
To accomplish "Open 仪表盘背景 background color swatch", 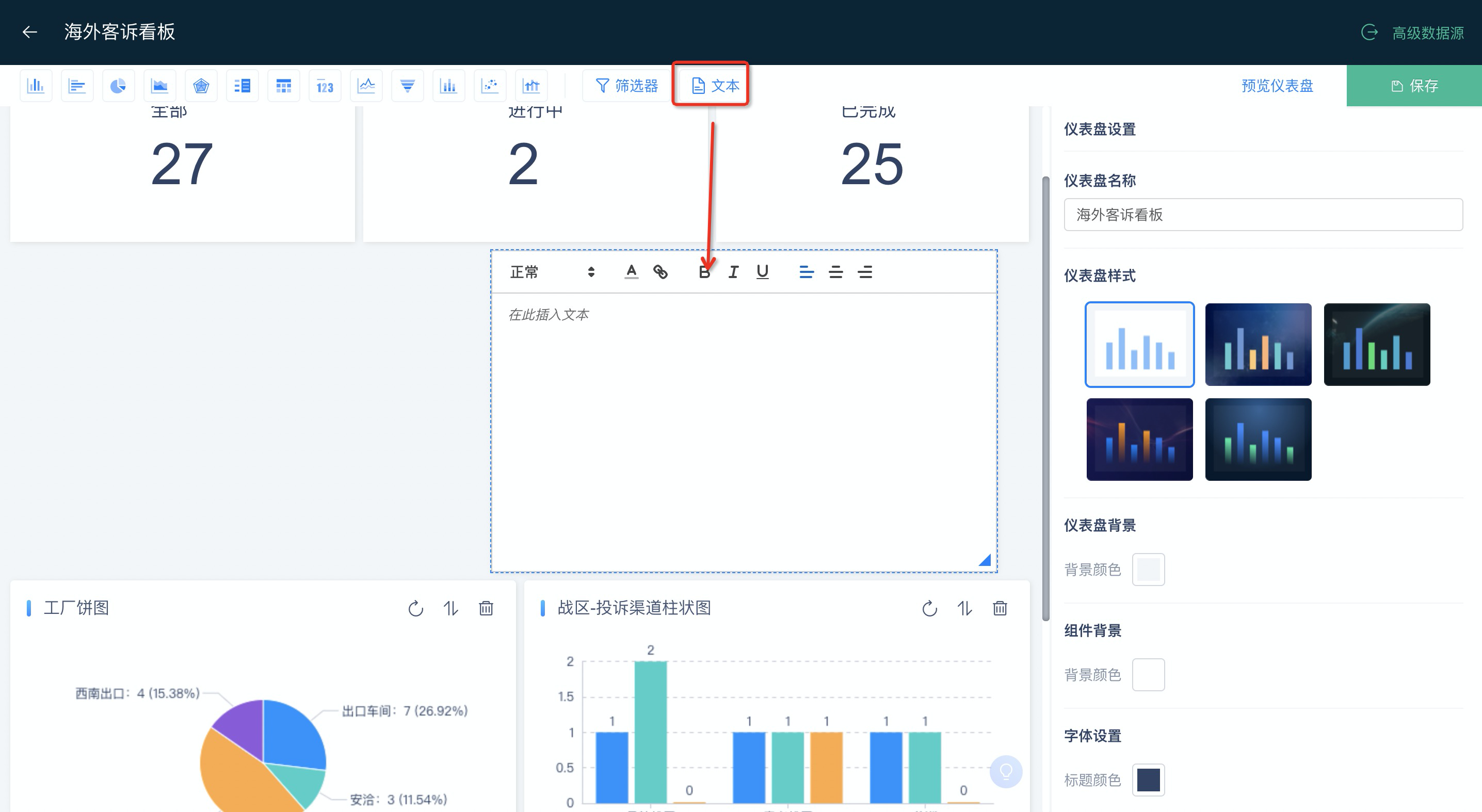I will coord(1148,570).
